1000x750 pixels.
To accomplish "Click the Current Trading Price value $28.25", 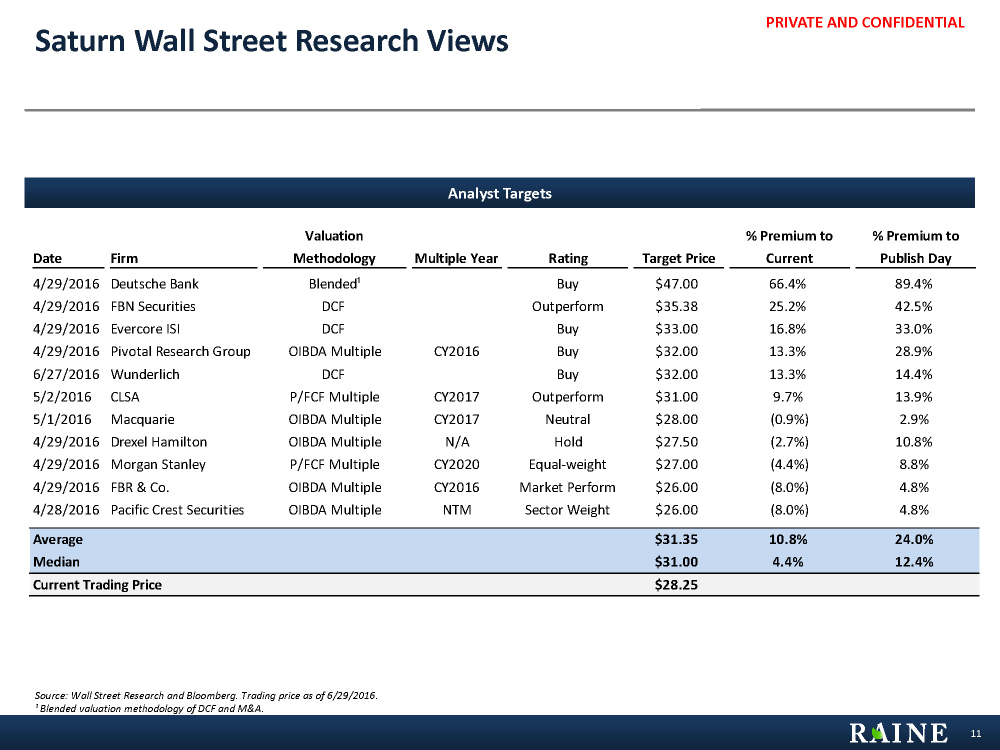I will (x=677, y=585).
